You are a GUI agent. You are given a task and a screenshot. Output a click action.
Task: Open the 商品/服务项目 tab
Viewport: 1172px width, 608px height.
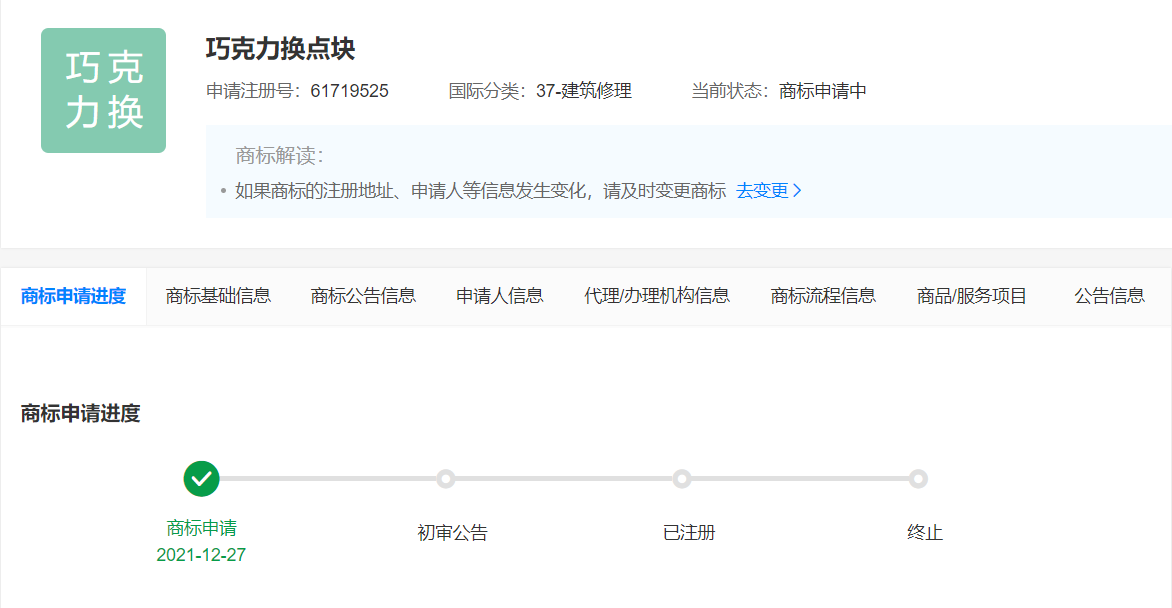[x=972, y=296]
